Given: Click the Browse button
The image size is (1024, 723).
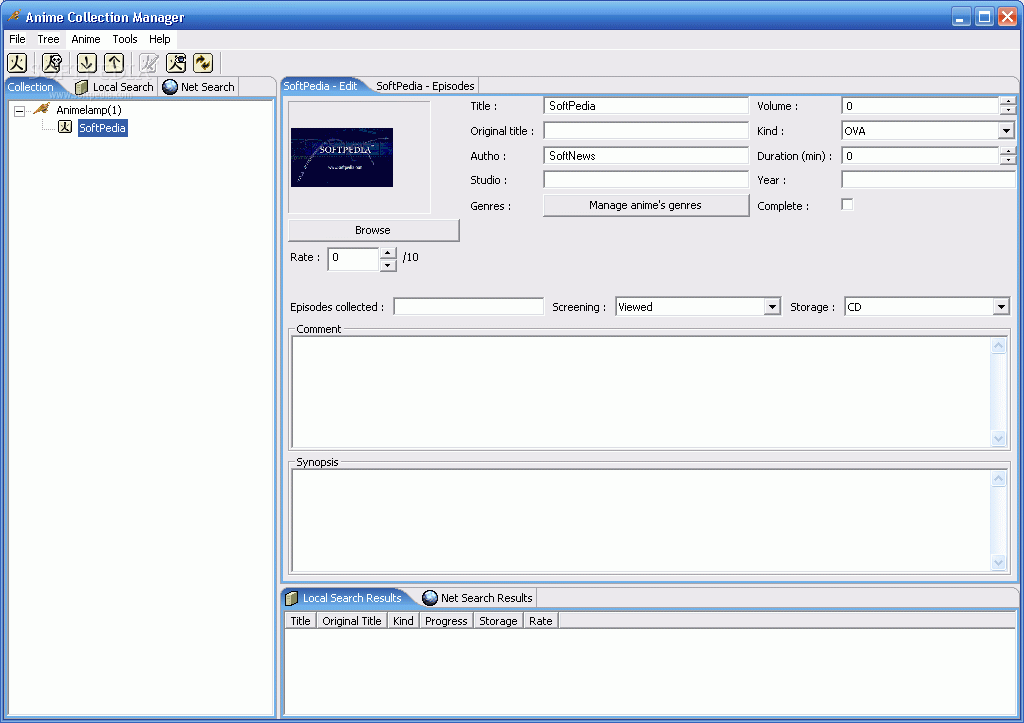Looking at the screenshot, I should [374, 230].
